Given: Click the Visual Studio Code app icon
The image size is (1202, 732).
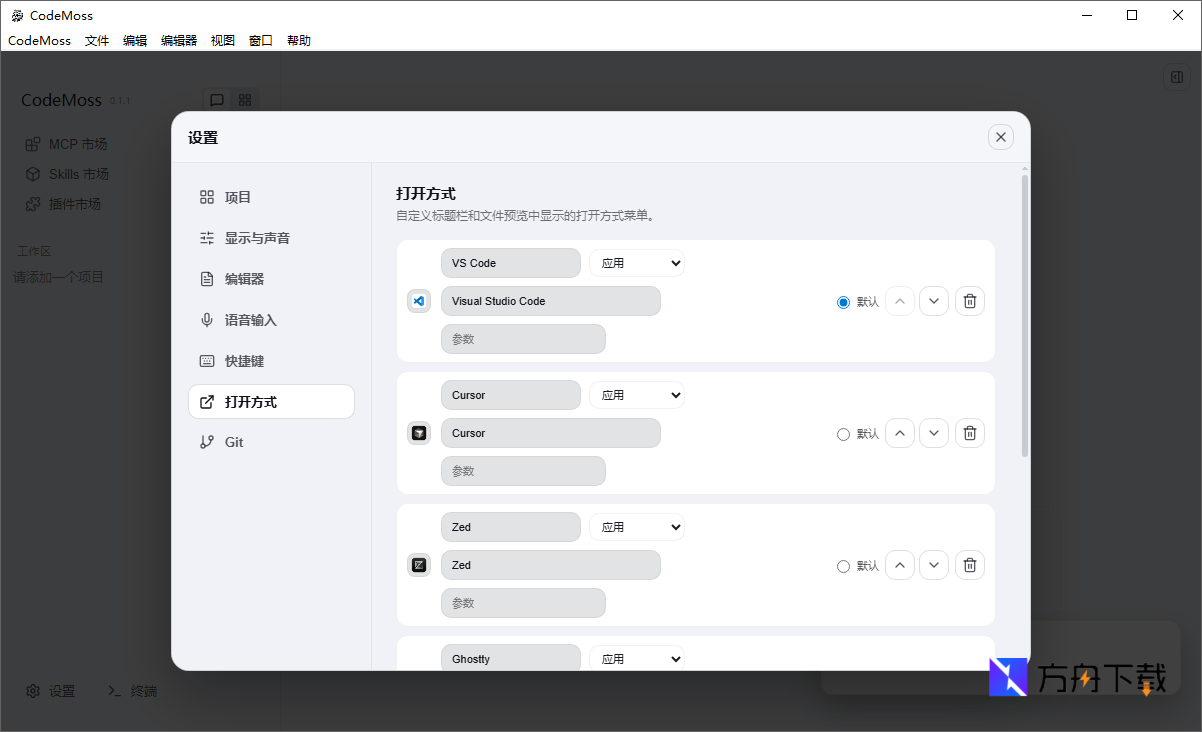Looking at the screenshot, I should click(419, 301).
